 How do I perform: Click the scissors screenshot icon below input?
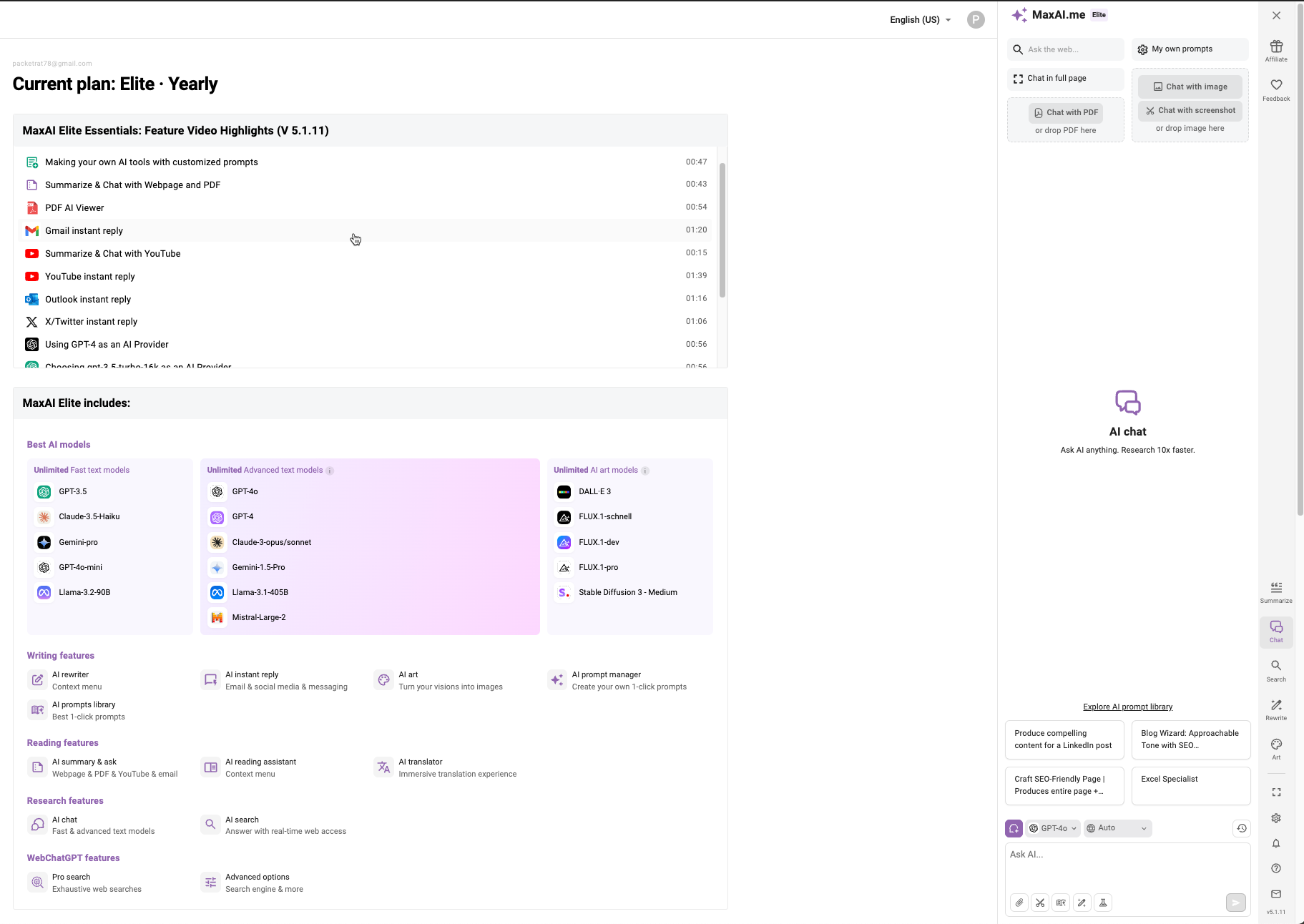(1040, 903)
